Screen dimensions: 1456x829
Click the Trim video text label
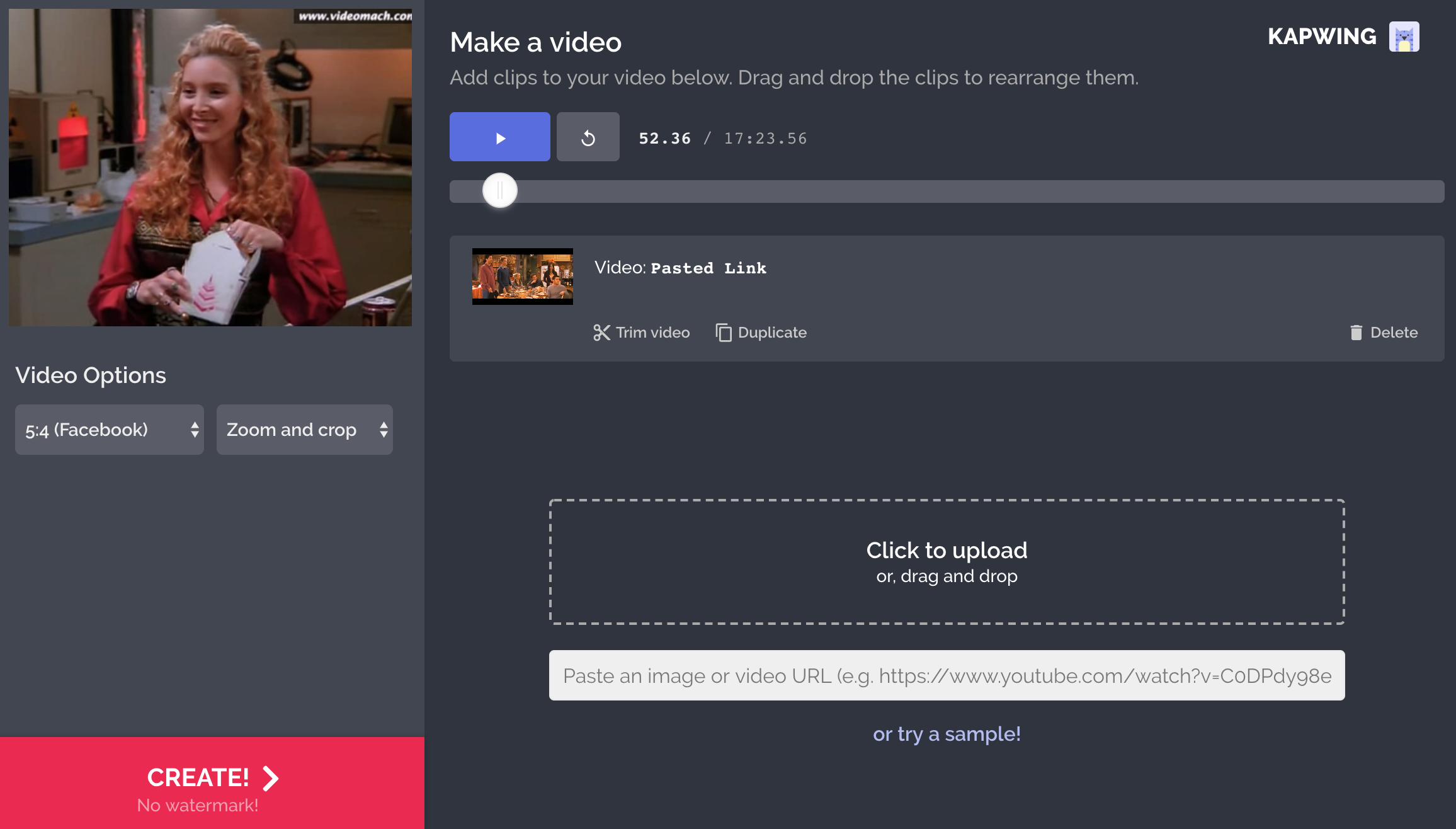point(652,333)
